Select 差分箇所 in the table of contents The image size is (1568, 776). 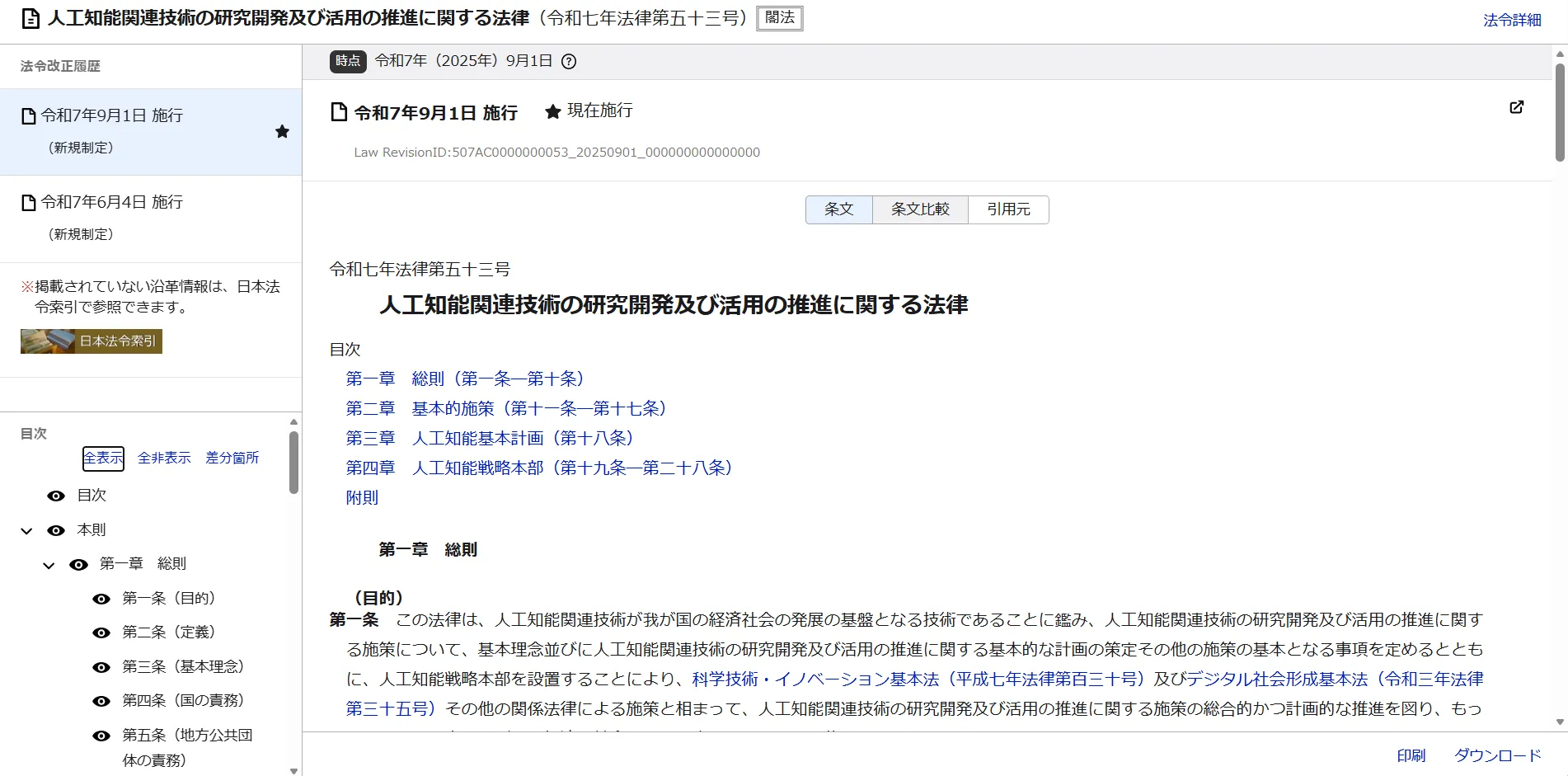232,459
